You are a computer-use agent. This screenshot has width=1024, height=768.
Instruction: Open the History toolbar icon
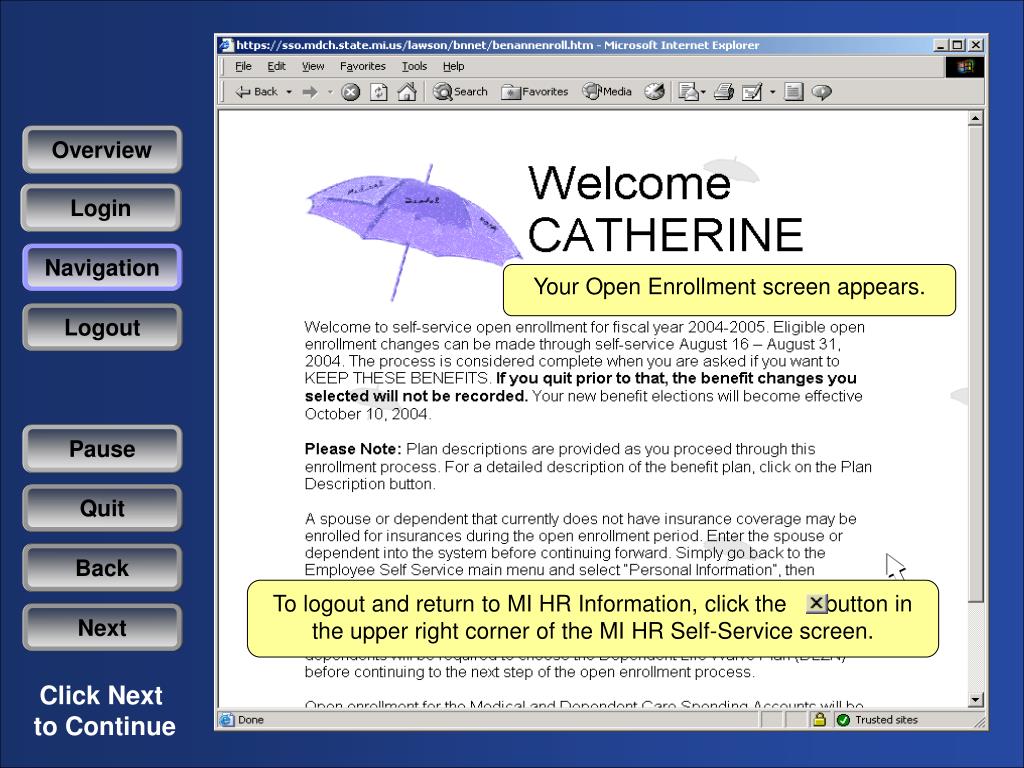coord(654,92)
